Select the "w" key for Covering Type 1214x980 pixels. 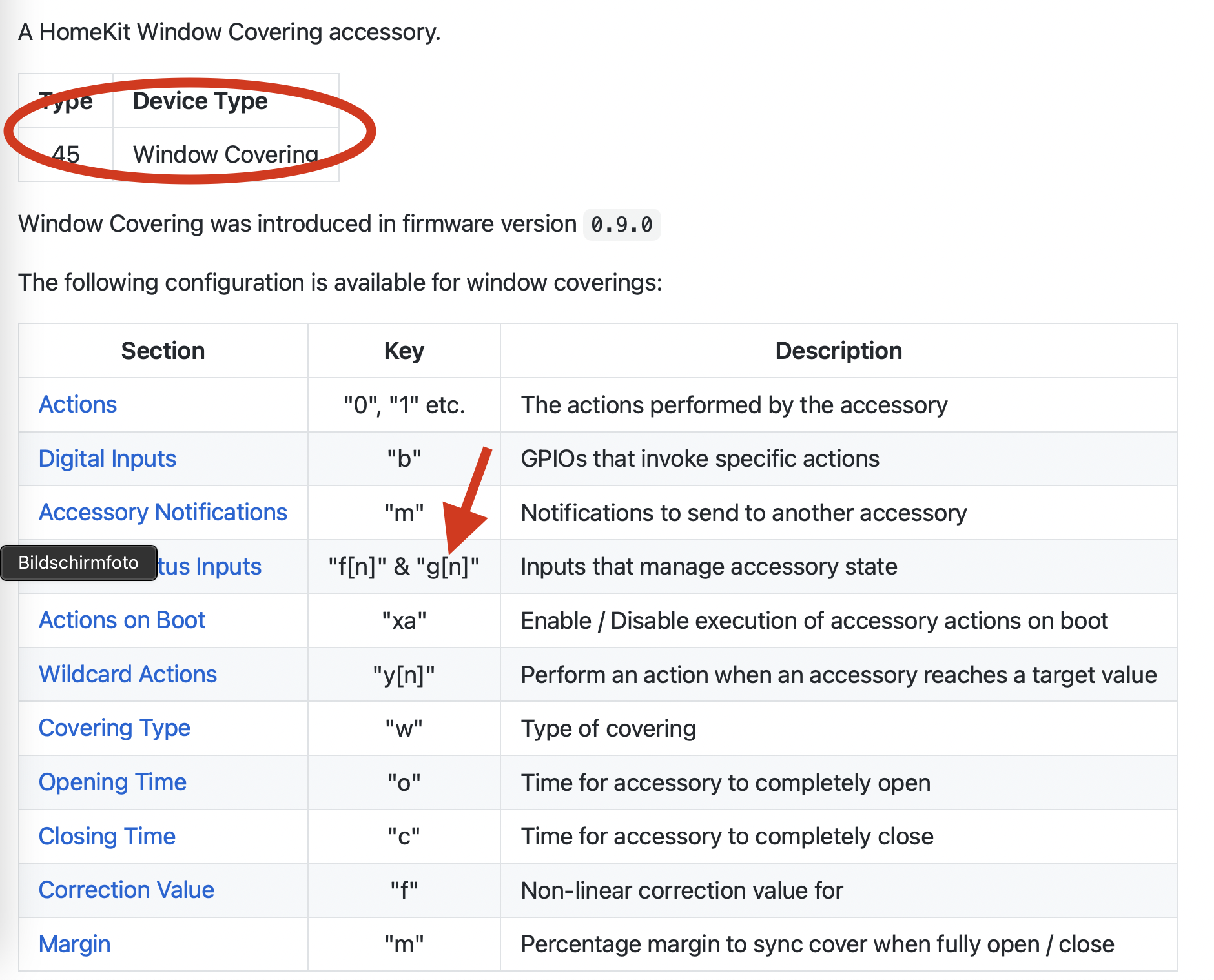click(404, 729)
